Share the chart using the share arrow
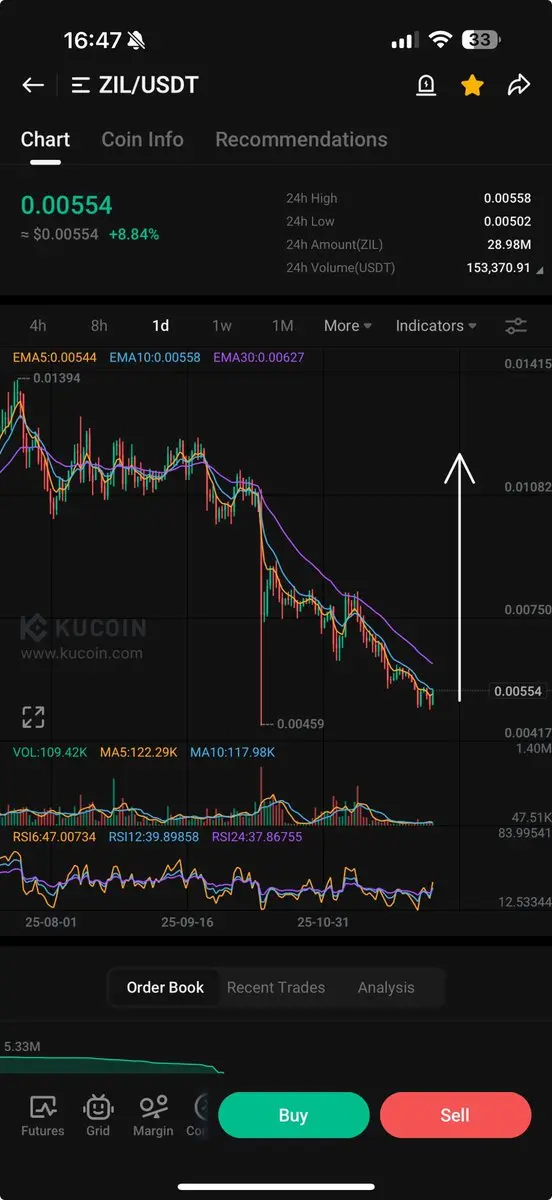Image resolution: width=552 pixels, height=1200 pixels. pyautogui.click(x=518, y=86)
